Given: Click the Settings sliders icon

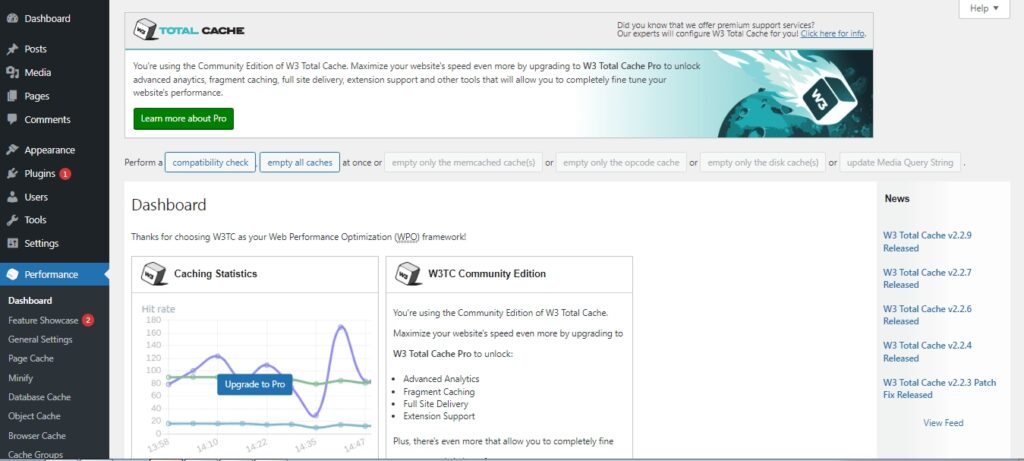Looking at the screenshot, I should [12, 244].
